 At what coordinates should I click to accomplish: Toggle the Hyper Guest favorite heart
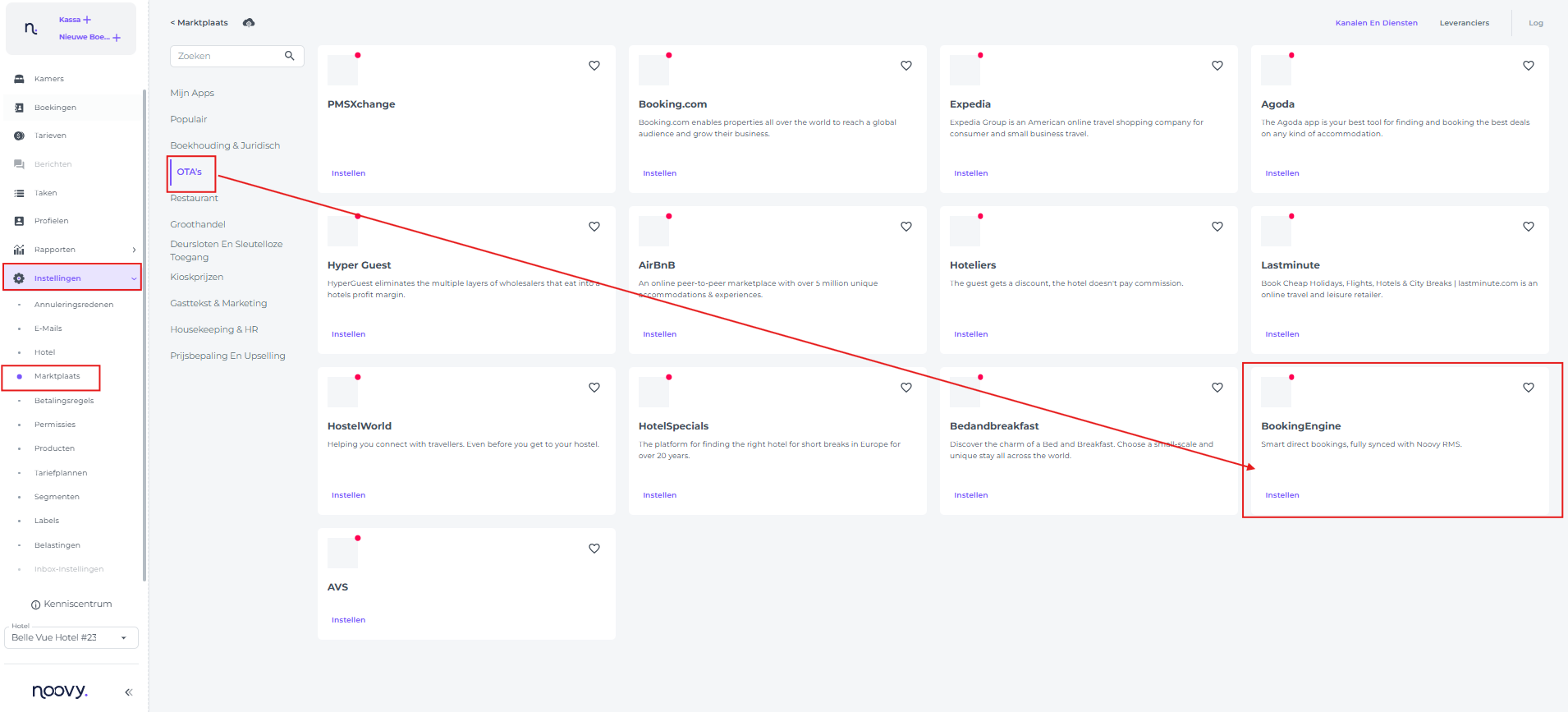click(594, 227)
